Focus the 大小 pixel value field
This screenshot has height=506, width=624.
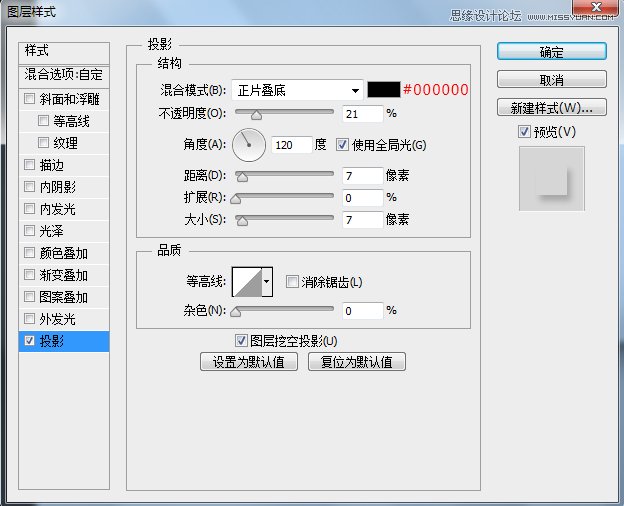click(363, 220)
